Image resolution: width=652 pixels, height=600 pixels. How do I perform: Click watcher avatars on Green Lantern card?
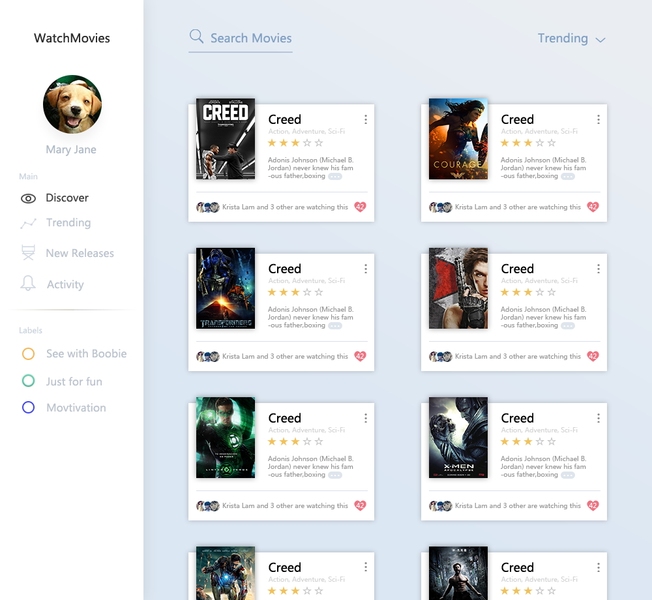click(207, 506)
